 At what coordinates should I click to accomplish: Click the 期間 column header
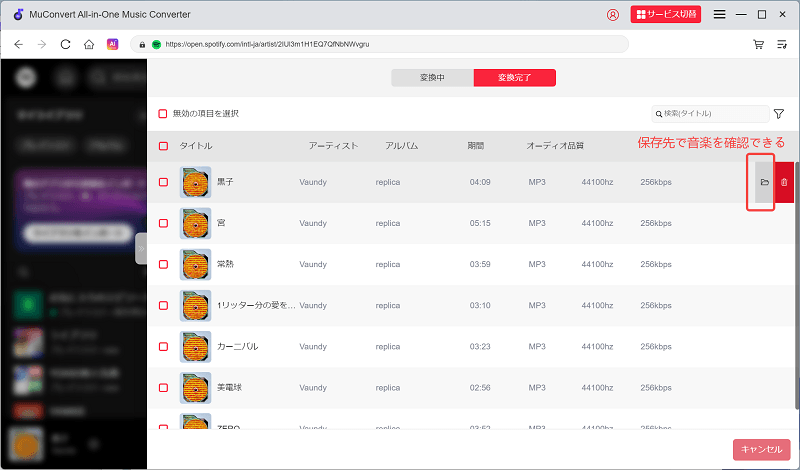tap(476, 146)
